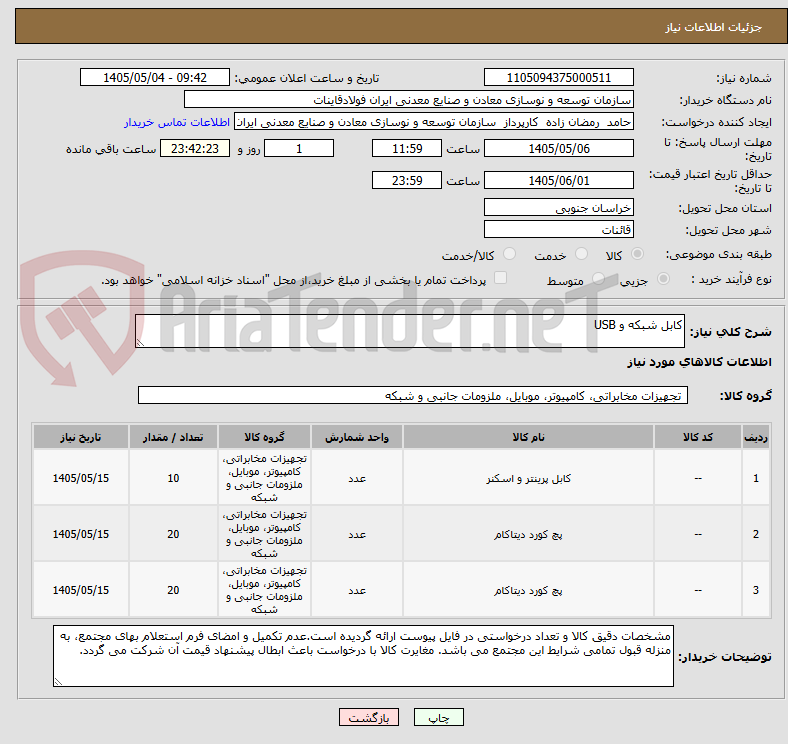Screen dimensions: 788x744
Task: Click پچ کورد دیتاکام in row 3
Action: pos(528,590)
